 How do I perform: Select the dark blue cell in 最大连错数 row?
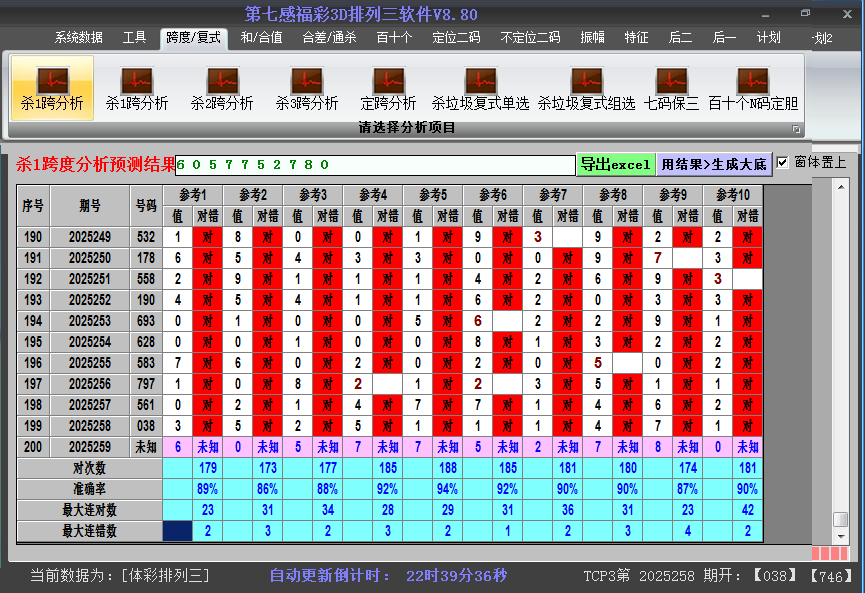click(x=178, y=531)
